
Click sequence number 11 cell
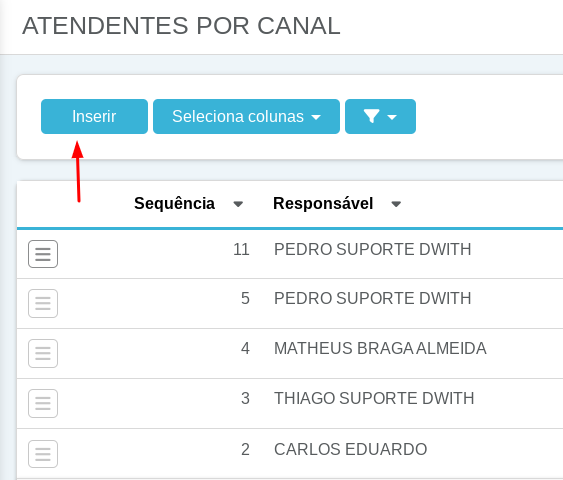241,249
